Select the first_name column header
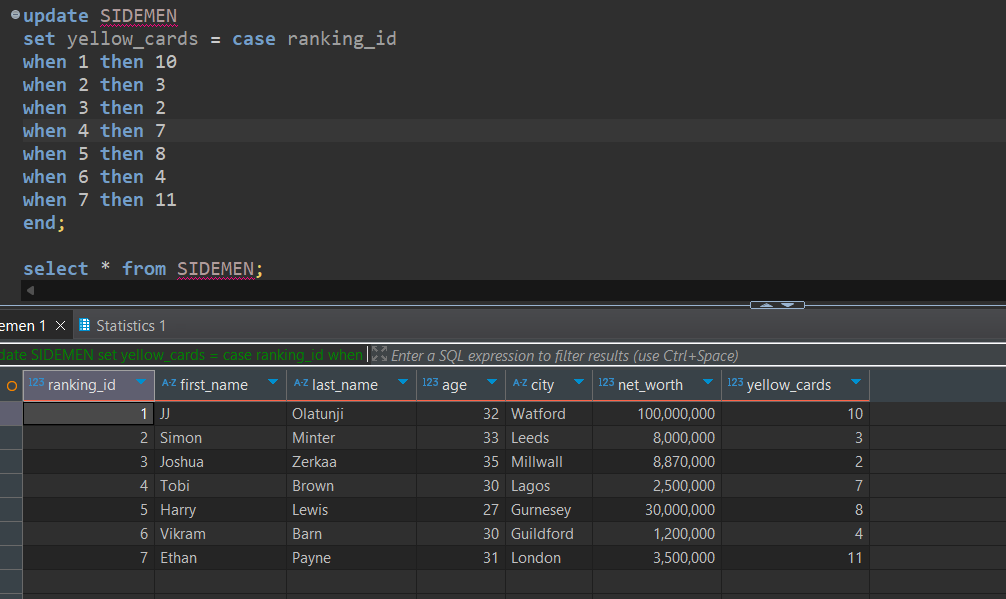The image size is (1006, 599). (x=221, y=385)
